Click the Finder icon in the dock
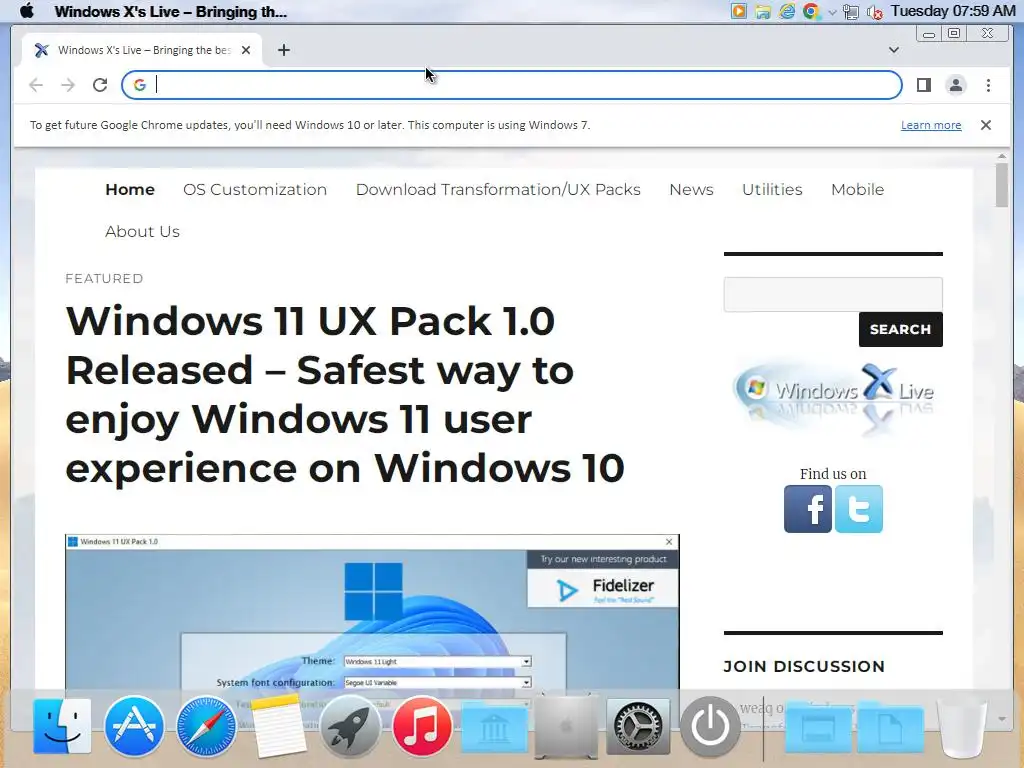1024x768 pixels. click(x=62, y=726)
